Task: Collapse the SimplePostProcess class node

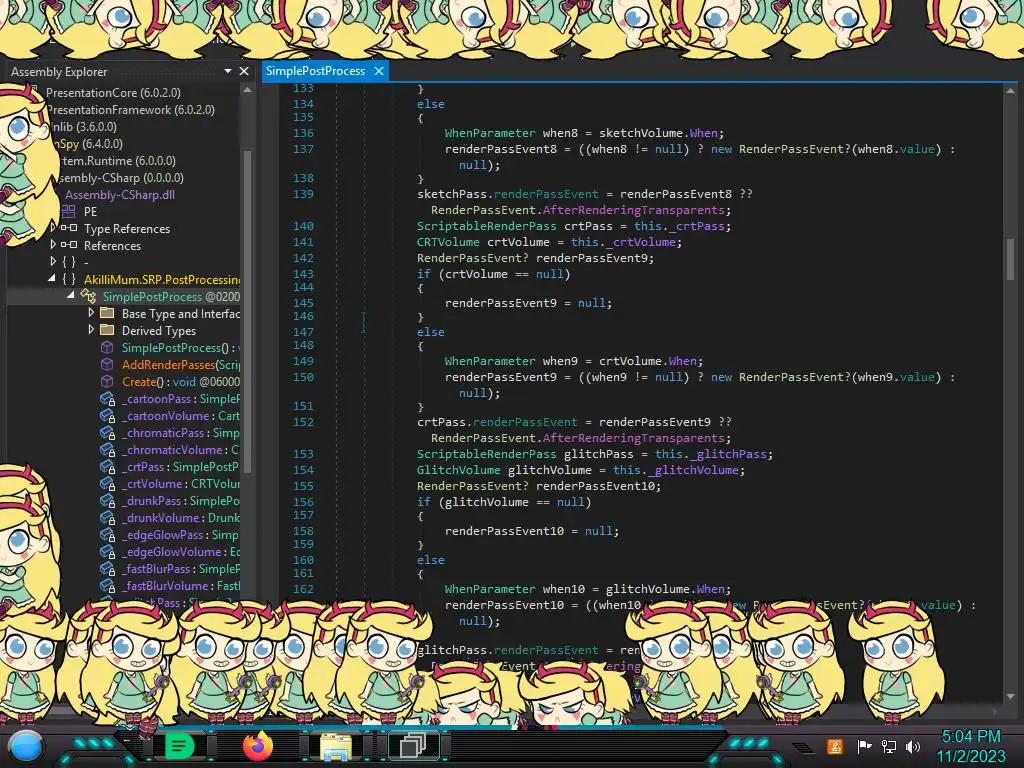Action: point(71,296)
